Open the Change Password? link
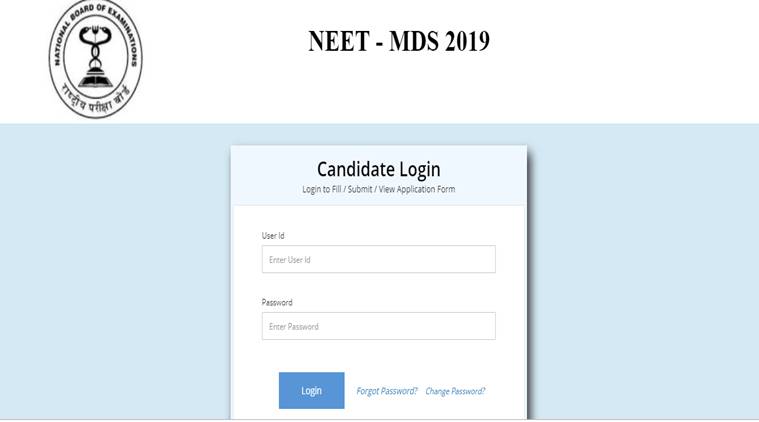The width and height of the screenshot is (759, 422). [x=455, y=391]
